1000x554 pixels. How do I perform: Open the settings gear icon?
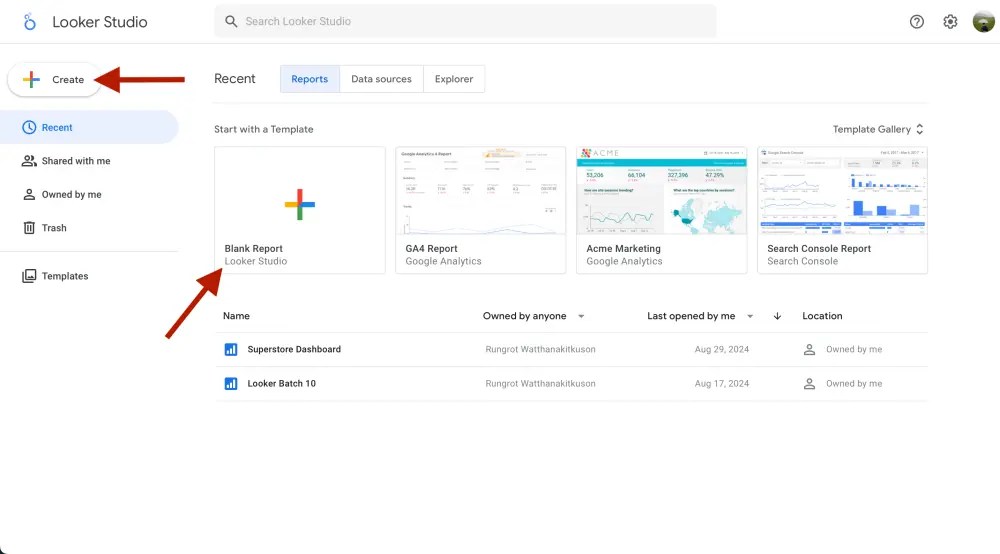(x=950, y=21)
